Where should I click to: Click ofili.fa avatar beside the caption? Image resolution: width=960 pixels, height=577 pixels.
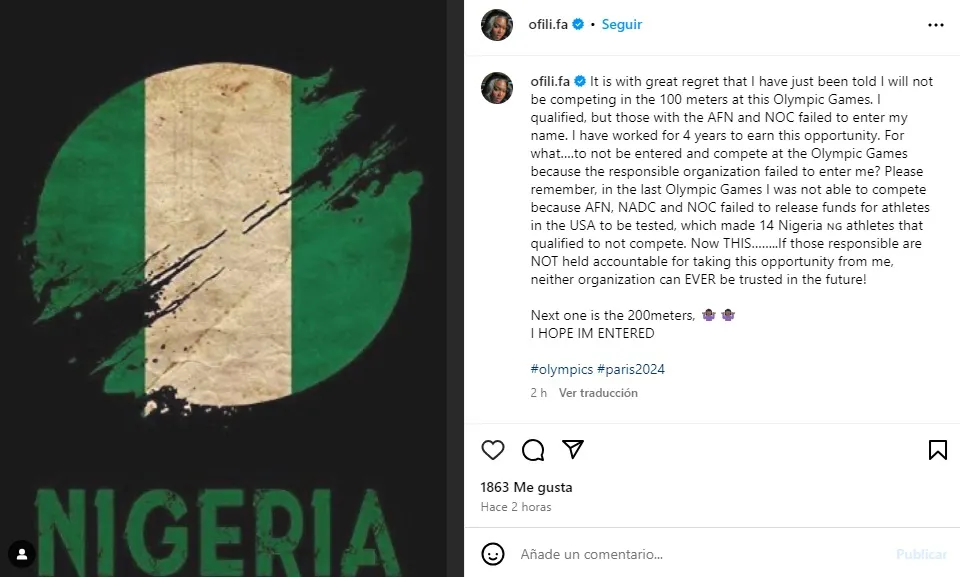[x=497, y=88]
